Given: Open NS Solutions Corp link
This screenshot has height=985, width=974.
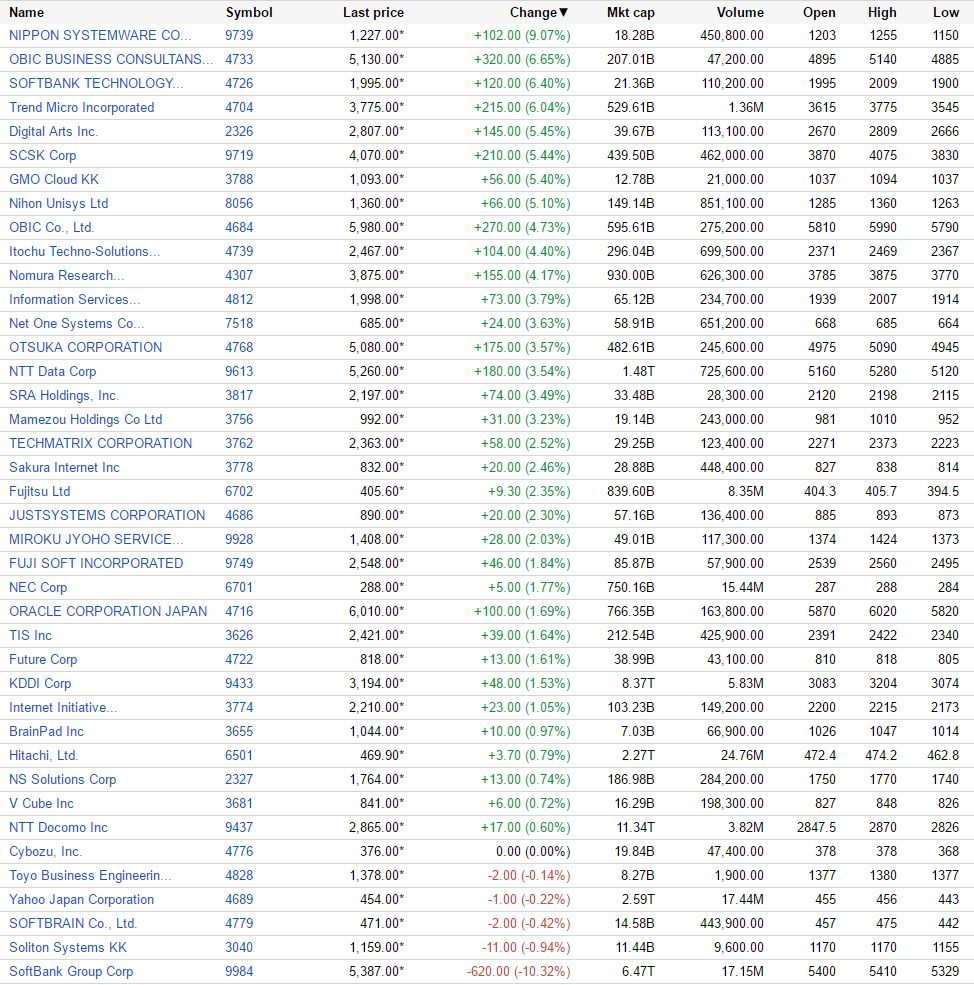Looking at the screenshot, I should [x=63, y=780].
